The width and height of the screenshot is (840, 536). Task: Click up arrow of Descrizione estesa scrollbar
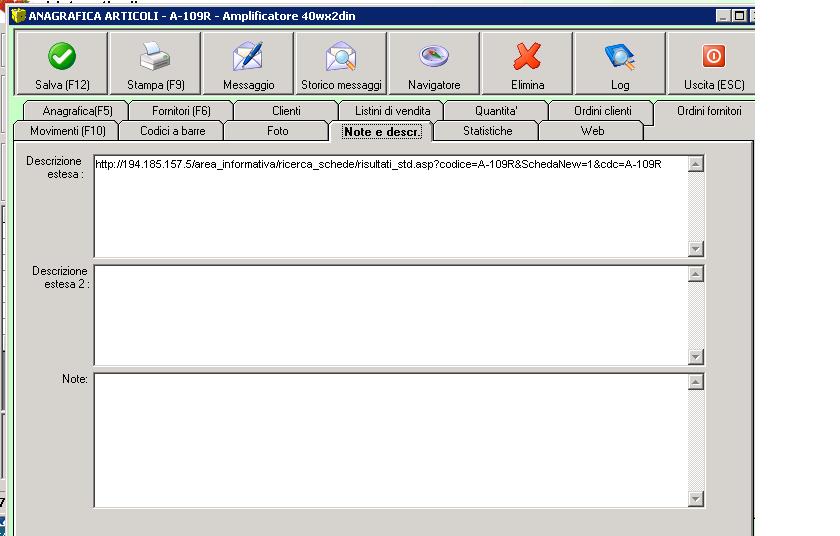pos(695,164)
